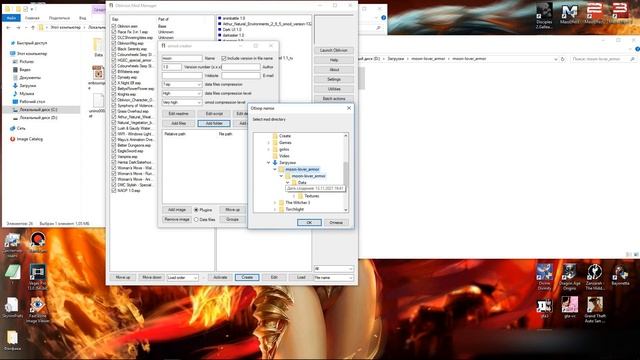640x360 pixels.
Task: Uncheck Knights.esp in the plugin list
Action: (114, 94)
